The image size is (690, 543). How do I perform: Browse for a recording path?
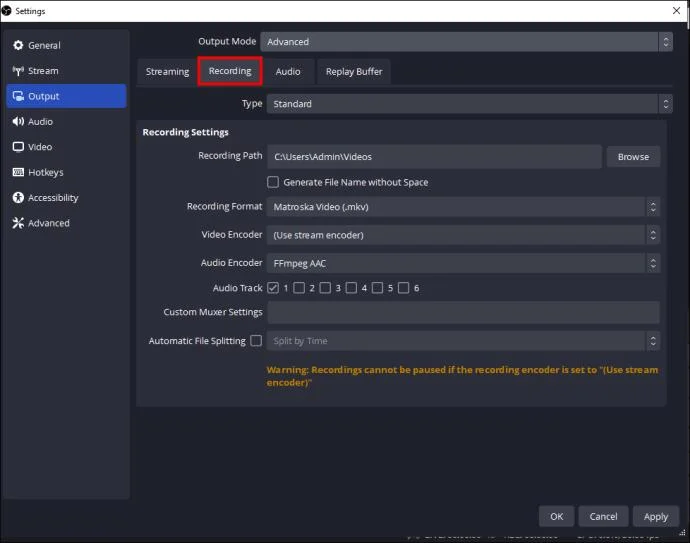point(633,157)
